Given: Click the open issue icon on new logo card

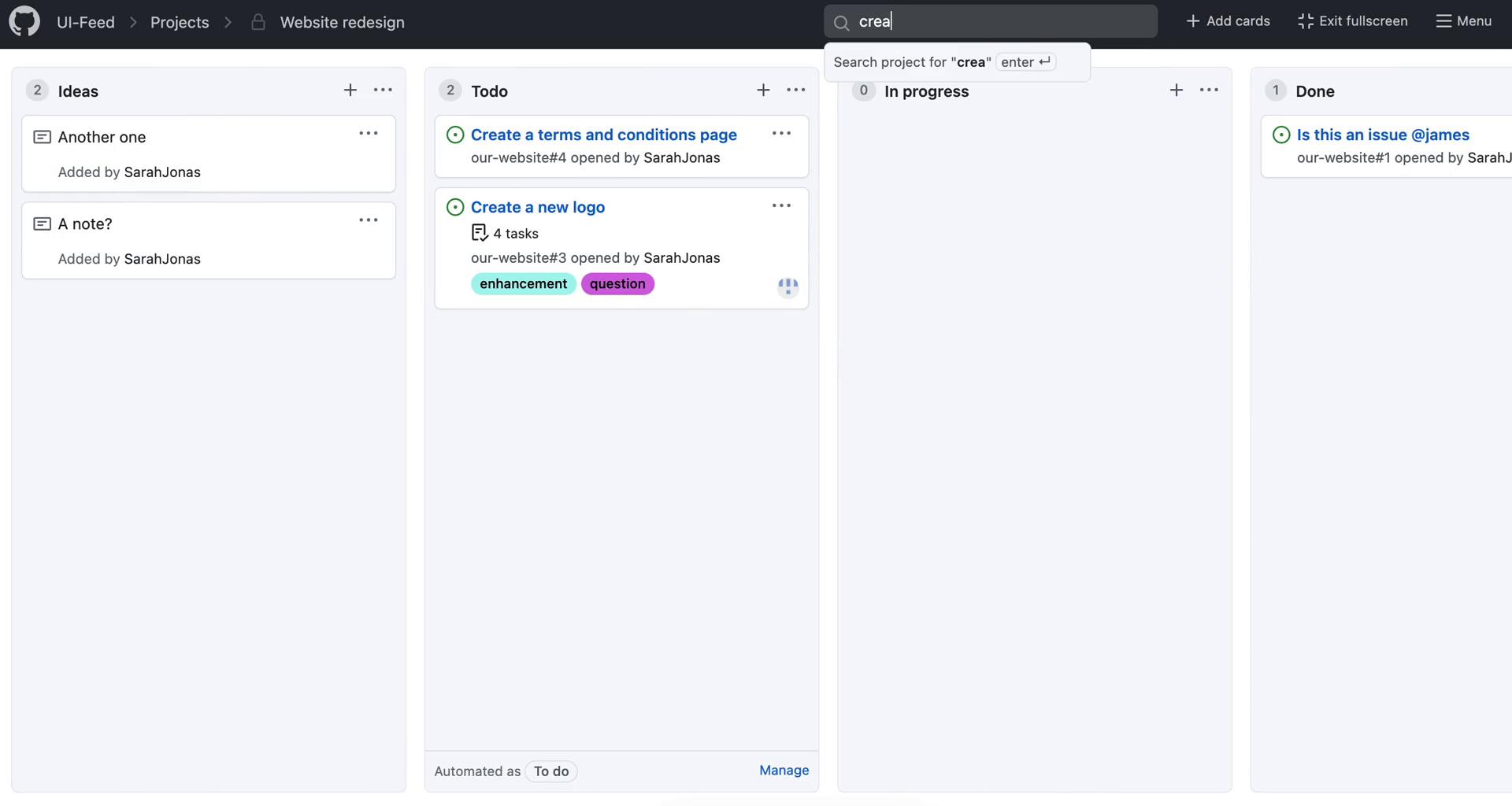Looking at the screenshot, I should (x=455, y=207).
